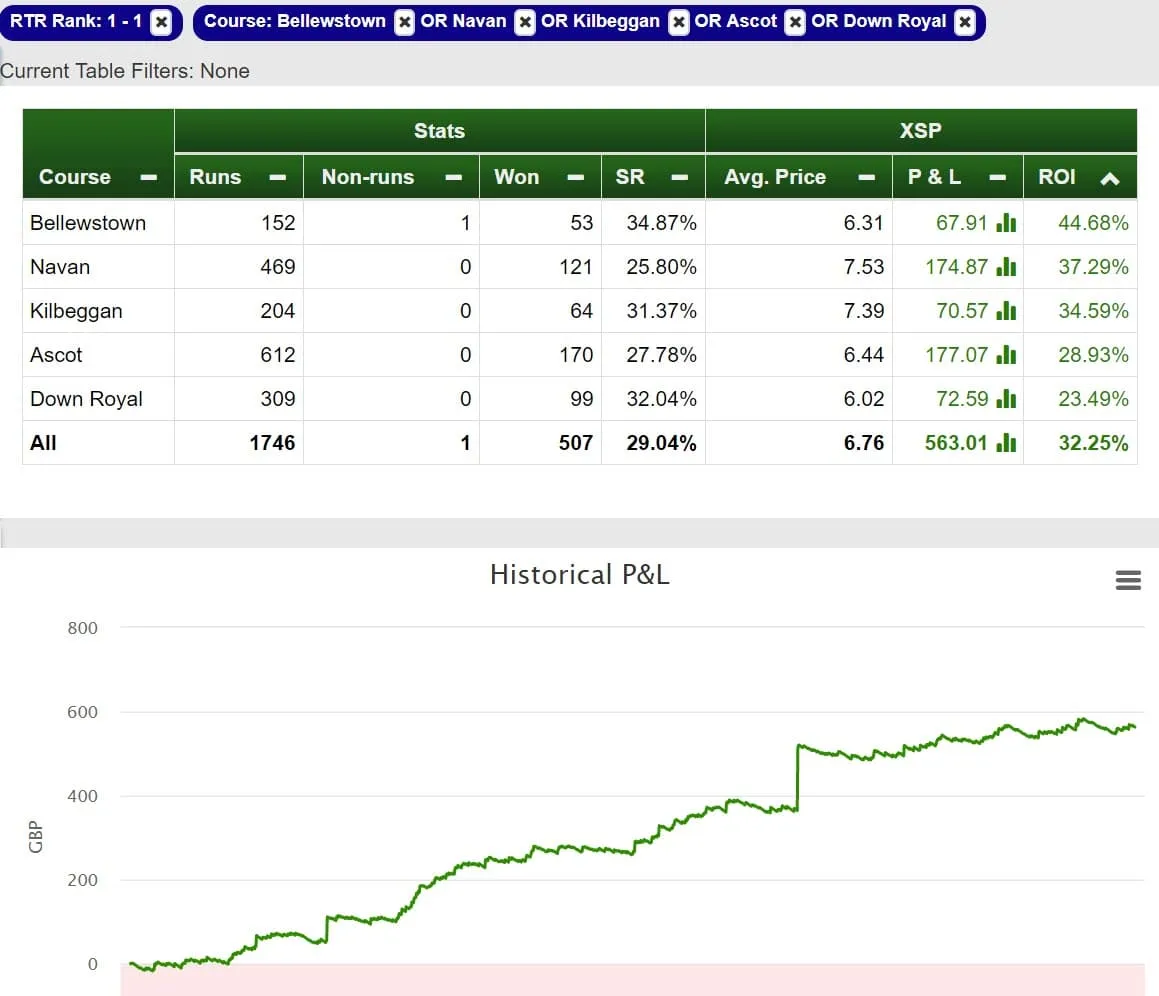Toggle sort on the Non-runs column
The image size is (1159, 996).
point(454,177)
